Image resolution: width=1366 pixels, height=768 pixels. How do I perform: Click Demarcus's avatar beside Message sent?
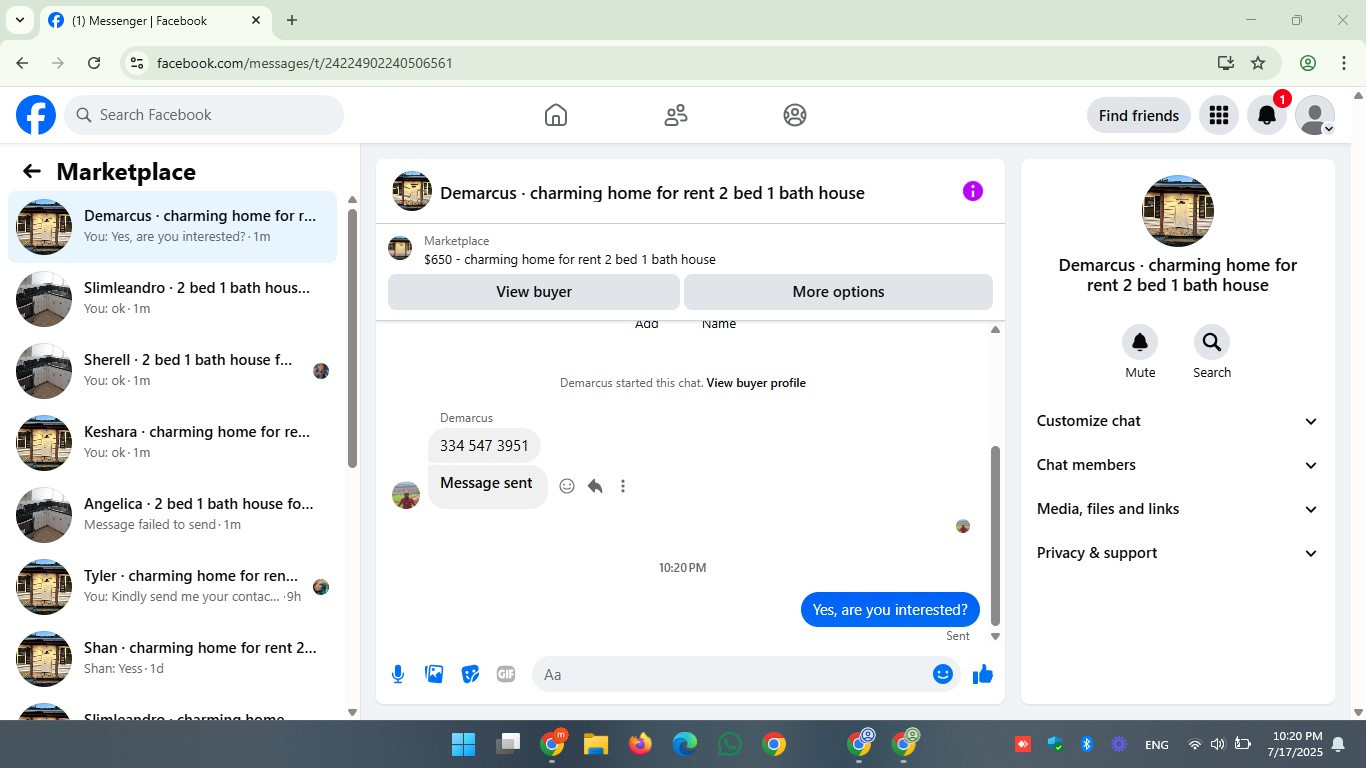[406, 495]
